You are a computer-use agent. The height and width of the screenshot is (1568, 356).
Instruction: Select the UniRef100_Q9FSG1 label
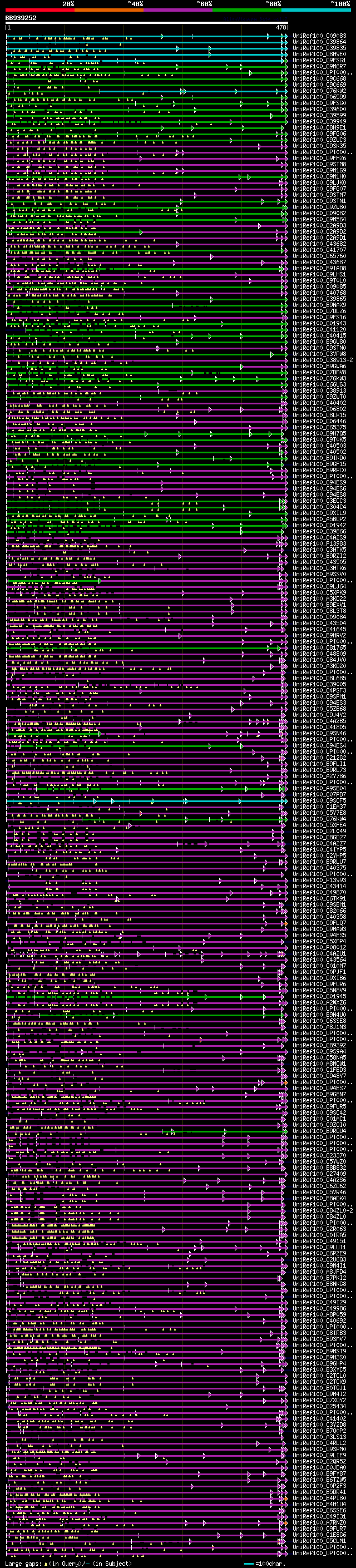point(319,60)
